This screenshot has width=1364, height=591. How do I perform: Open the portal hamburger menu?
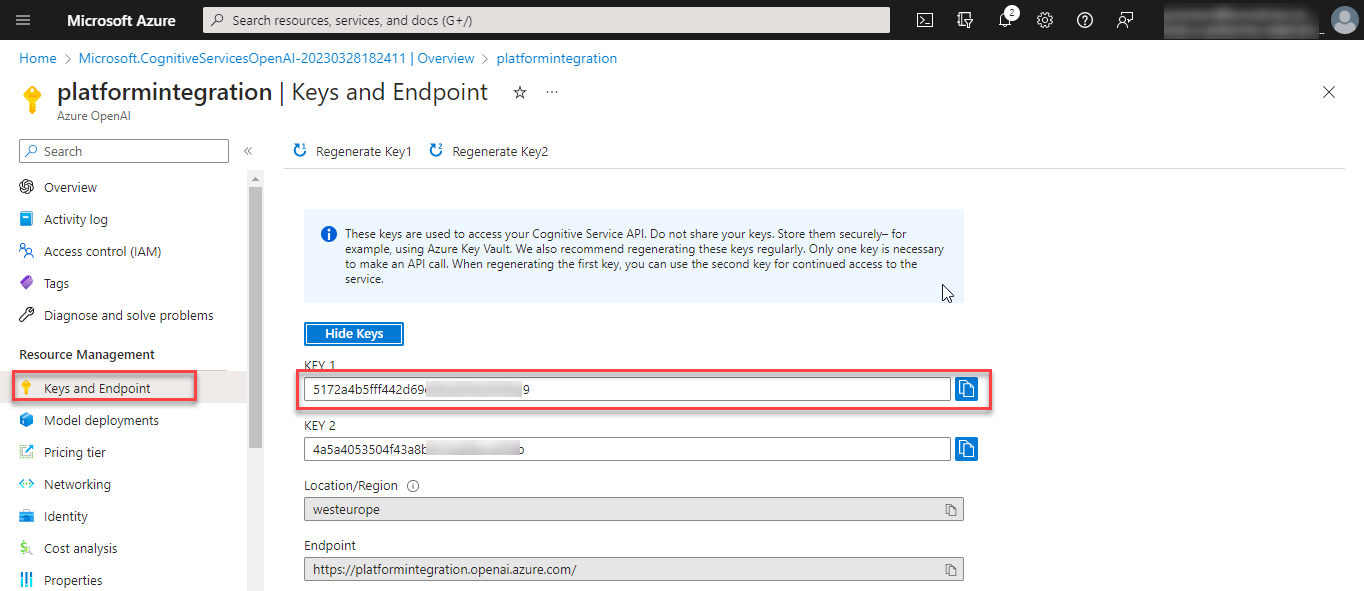[x=23, y=20]
